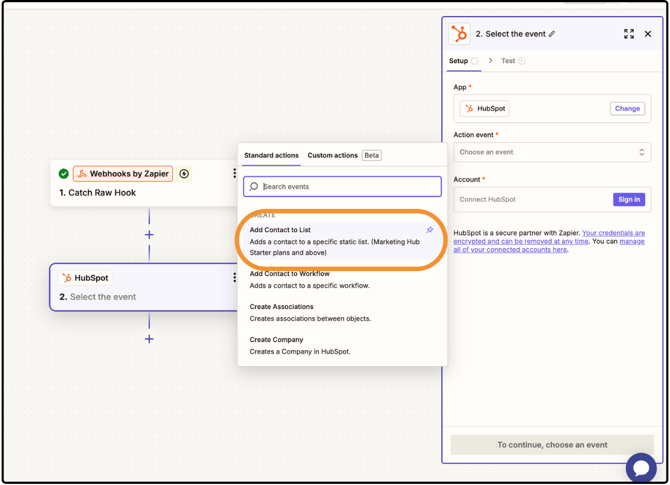670x485 pixels.
Task: Click the green check status icon
Action: [x=64, y=173]
